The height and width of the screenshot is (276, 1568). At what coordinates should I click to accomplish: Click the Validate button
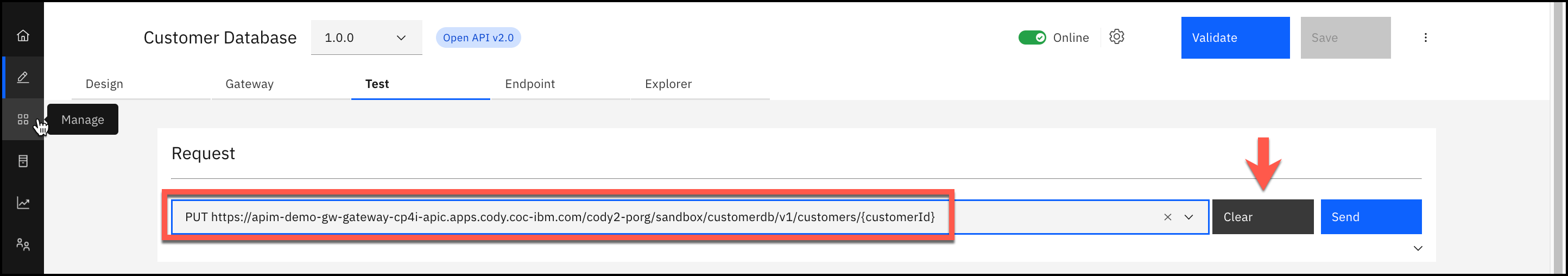click(x=1235, y=38)
